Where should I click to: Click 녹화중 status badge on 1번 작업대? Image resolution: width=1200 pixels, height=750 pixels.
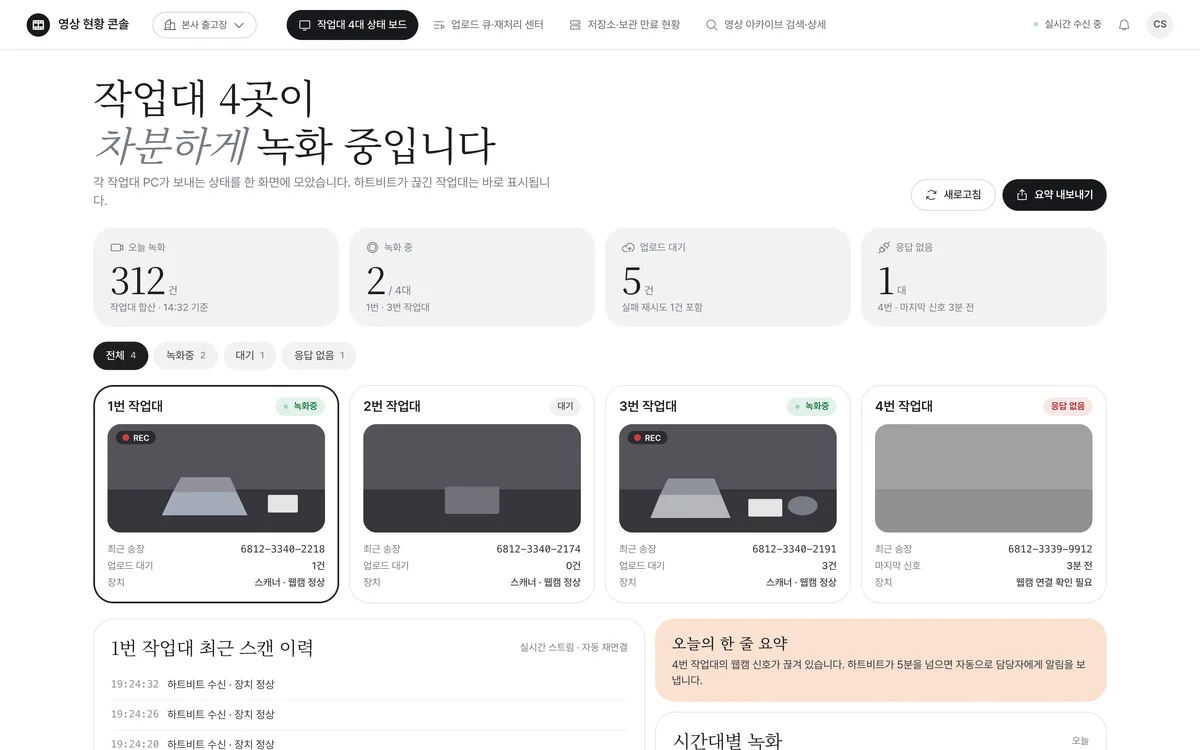tap(300, 406)
